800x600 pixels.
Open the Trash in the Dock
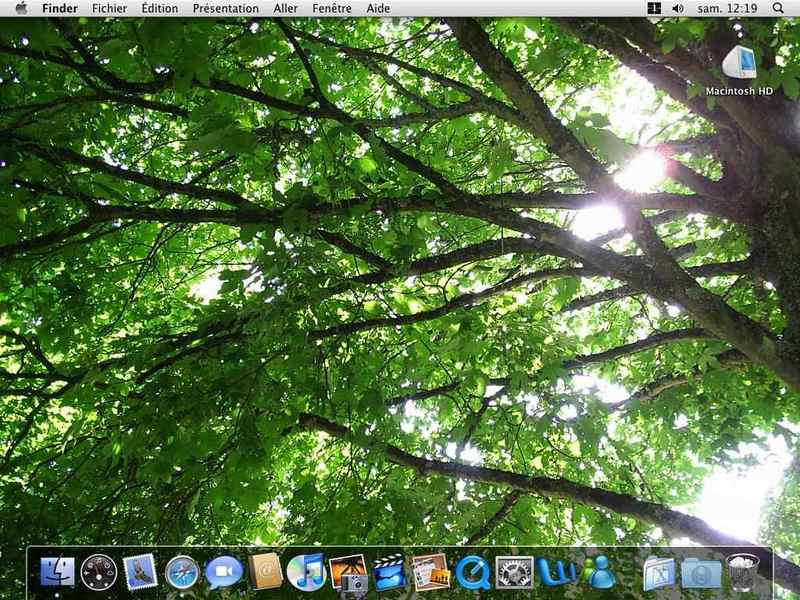(743, 572)
